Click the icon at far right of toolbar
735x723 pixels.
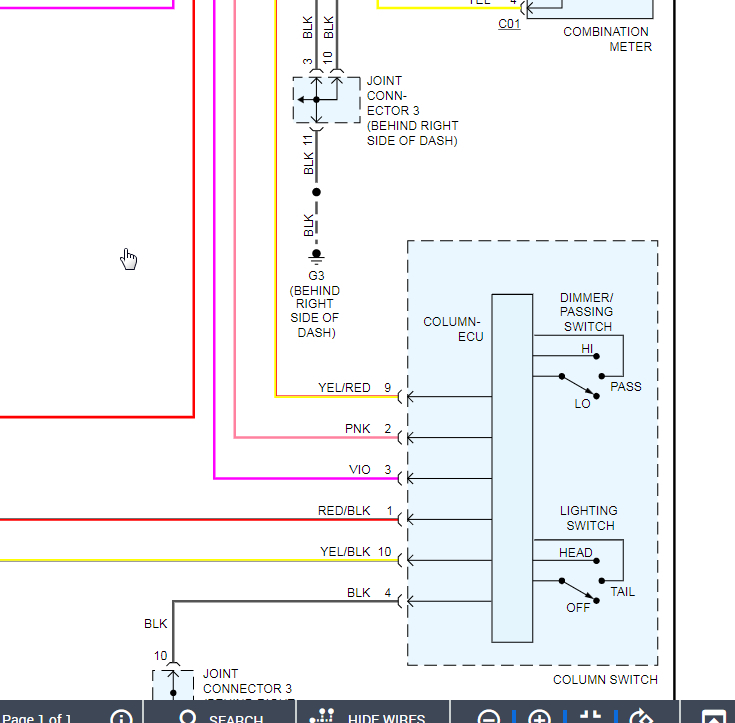point(713,717)
